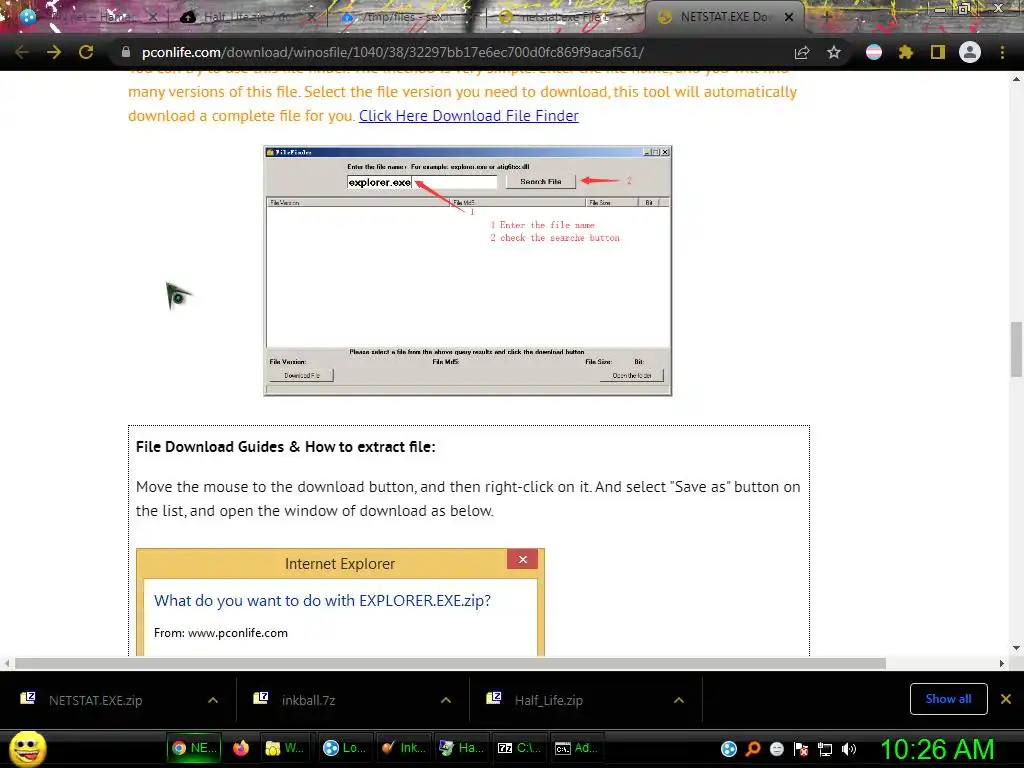Expand options for Half_Life.zip download

[679, 700]
